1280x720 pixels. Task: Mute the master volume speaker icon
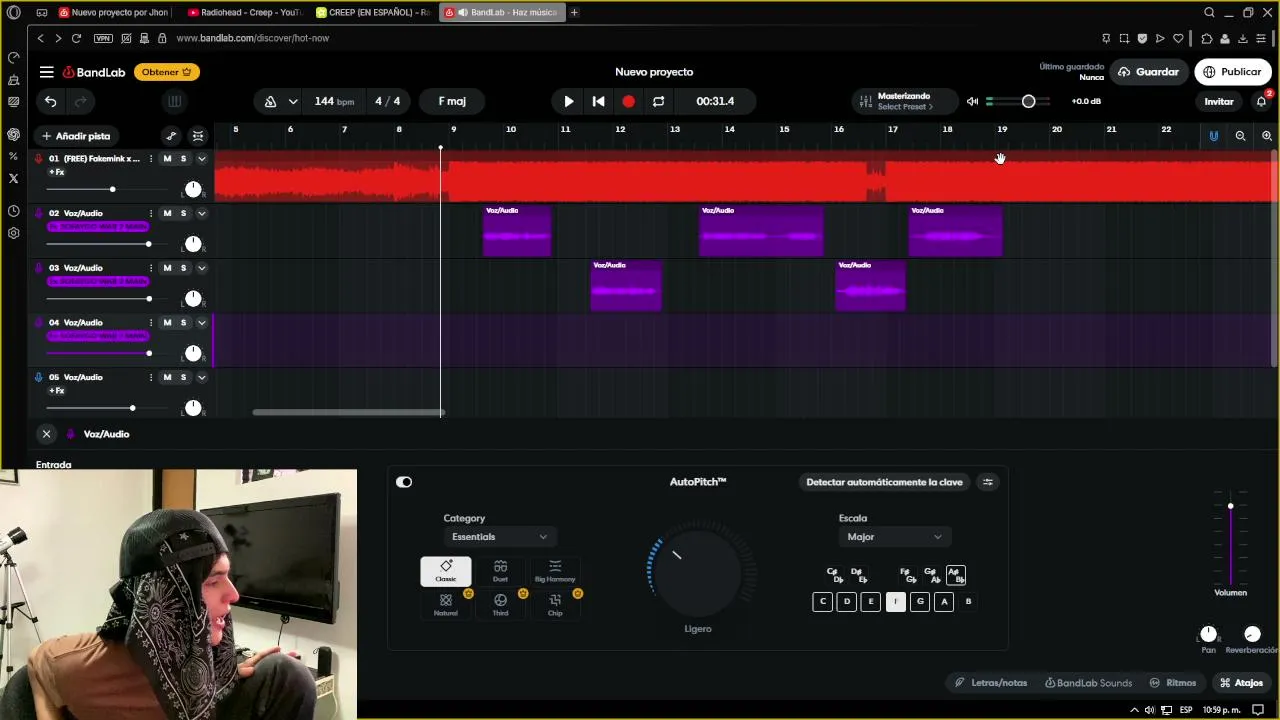pos(972,101)
